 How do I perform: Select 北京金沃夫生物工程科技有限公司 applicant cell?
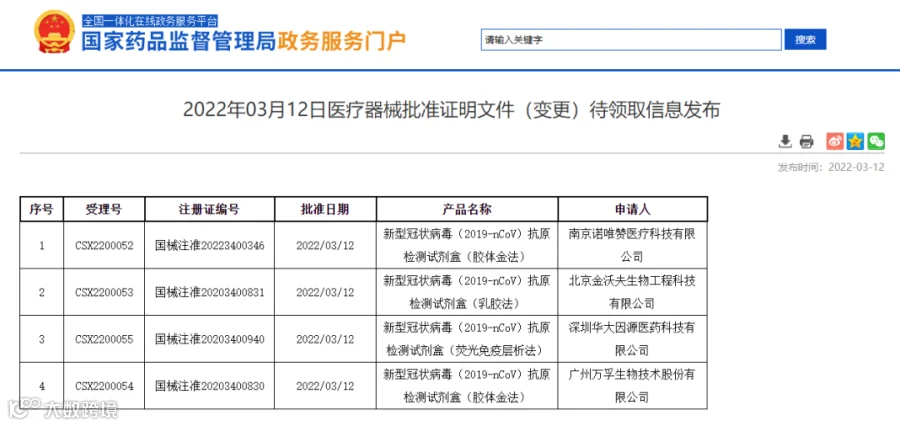point(632,292)
